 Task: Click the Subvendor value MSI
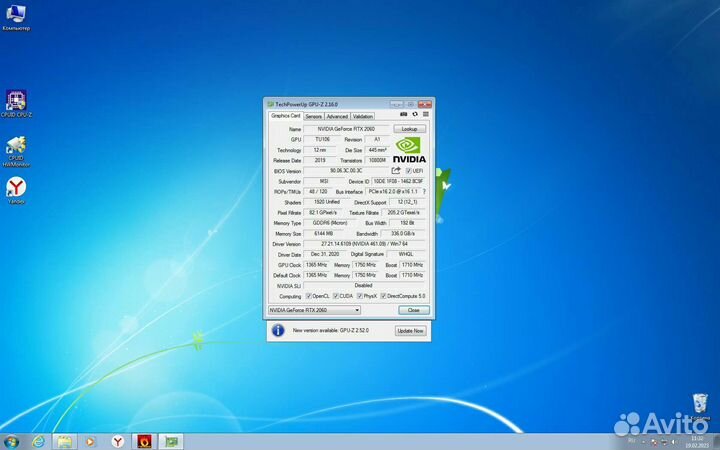point(324,181)
